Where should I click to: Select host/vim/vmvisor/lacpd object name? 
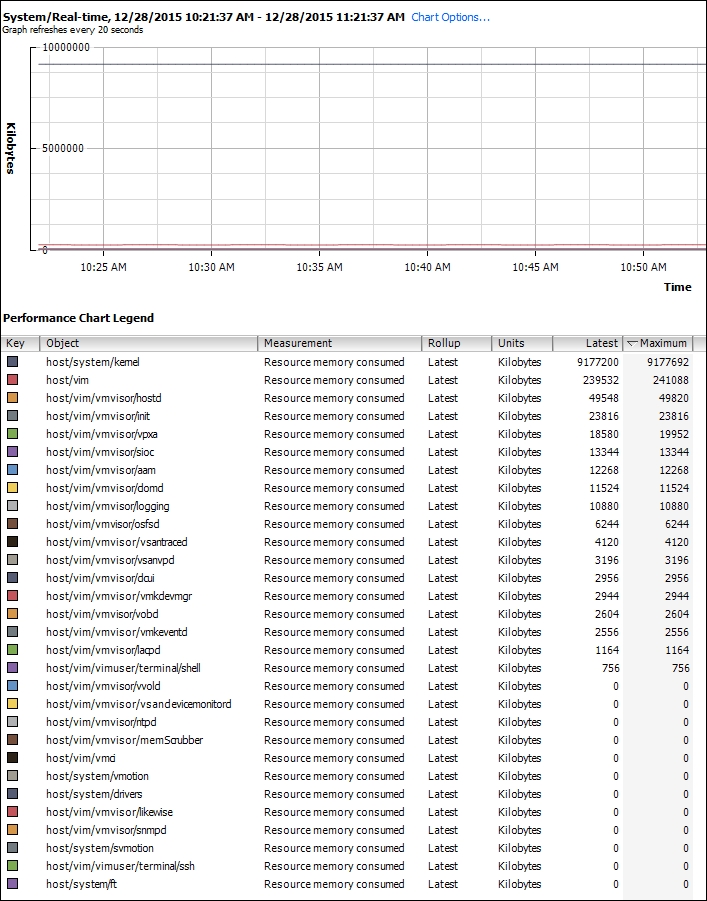(x=103, y=650)
